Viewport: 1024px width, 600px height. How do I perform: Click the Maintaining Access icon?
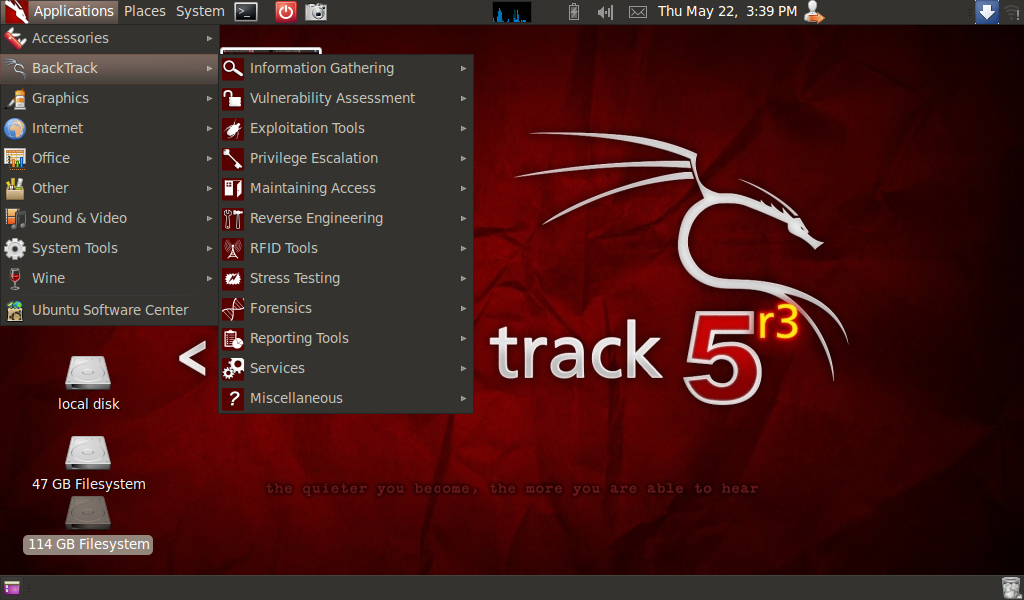(x=233, y=188)
